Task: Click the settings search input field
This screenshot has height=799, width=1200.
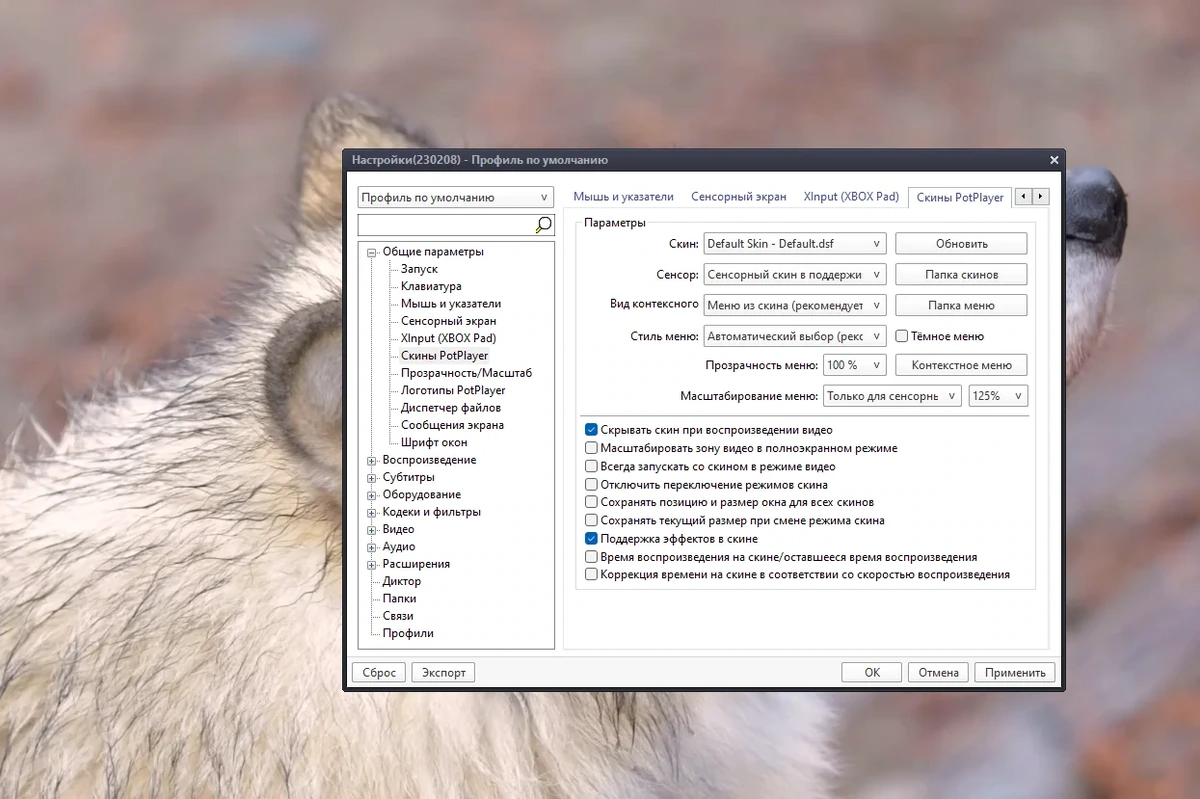Action: [446, 225]
